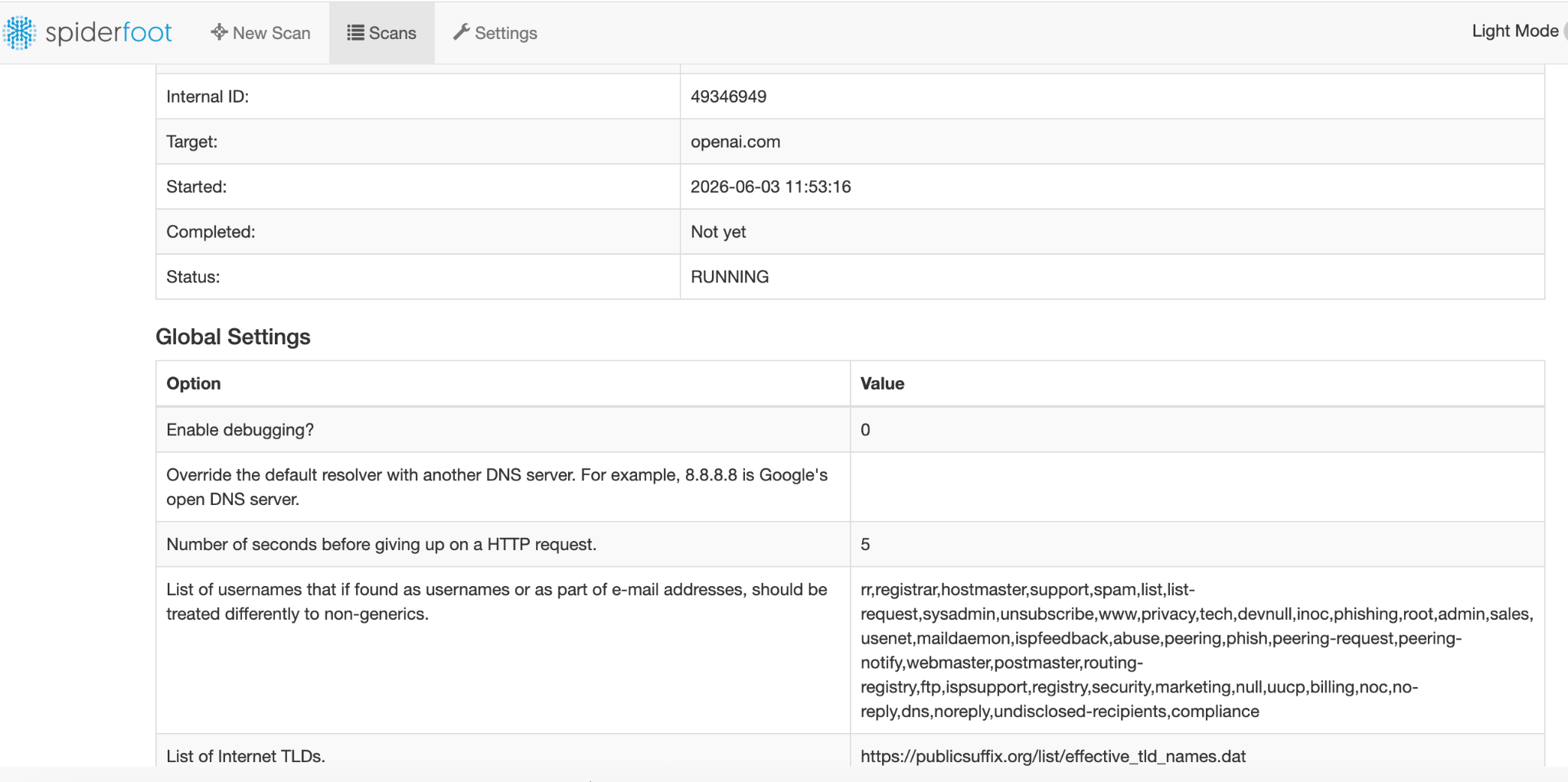The image size is (1568, 782).
Task: Select the Internal ID value 49346949
Action: pos(728,96)
